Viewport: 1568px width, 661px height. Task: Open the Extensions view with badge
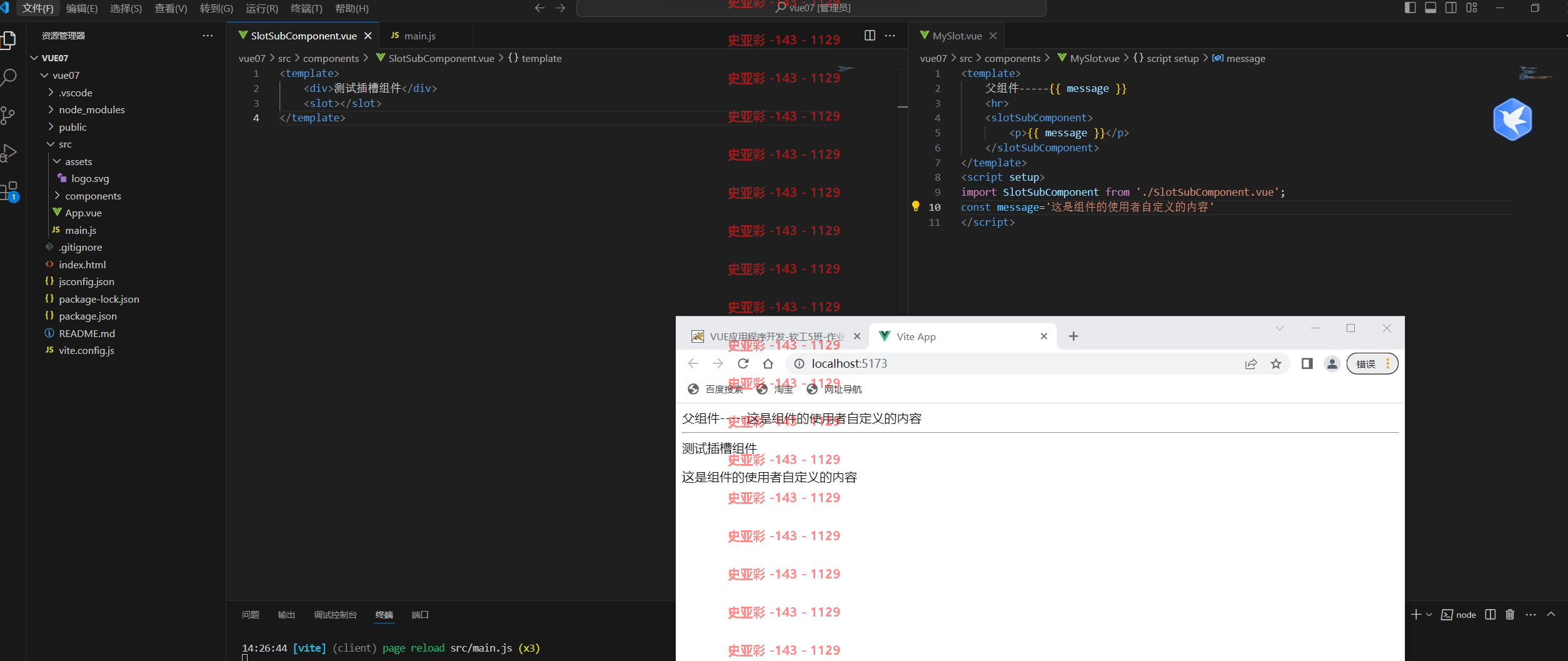pos(9,191)
